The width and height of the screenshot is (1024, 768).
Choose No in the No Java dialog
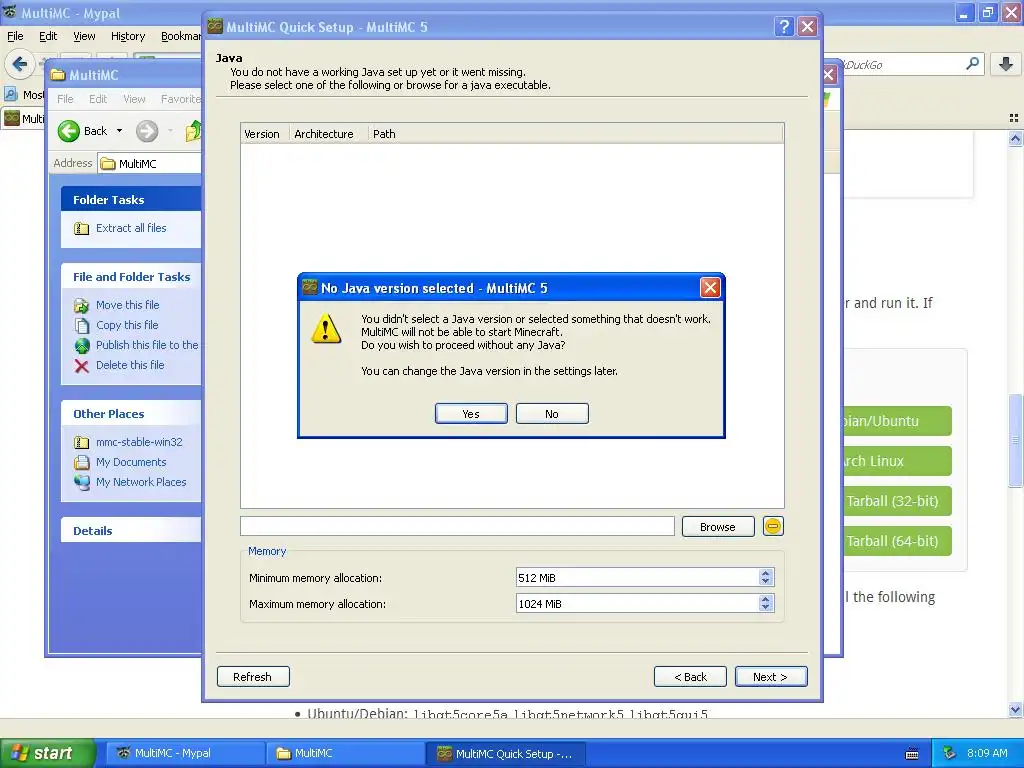pos(552,413)
